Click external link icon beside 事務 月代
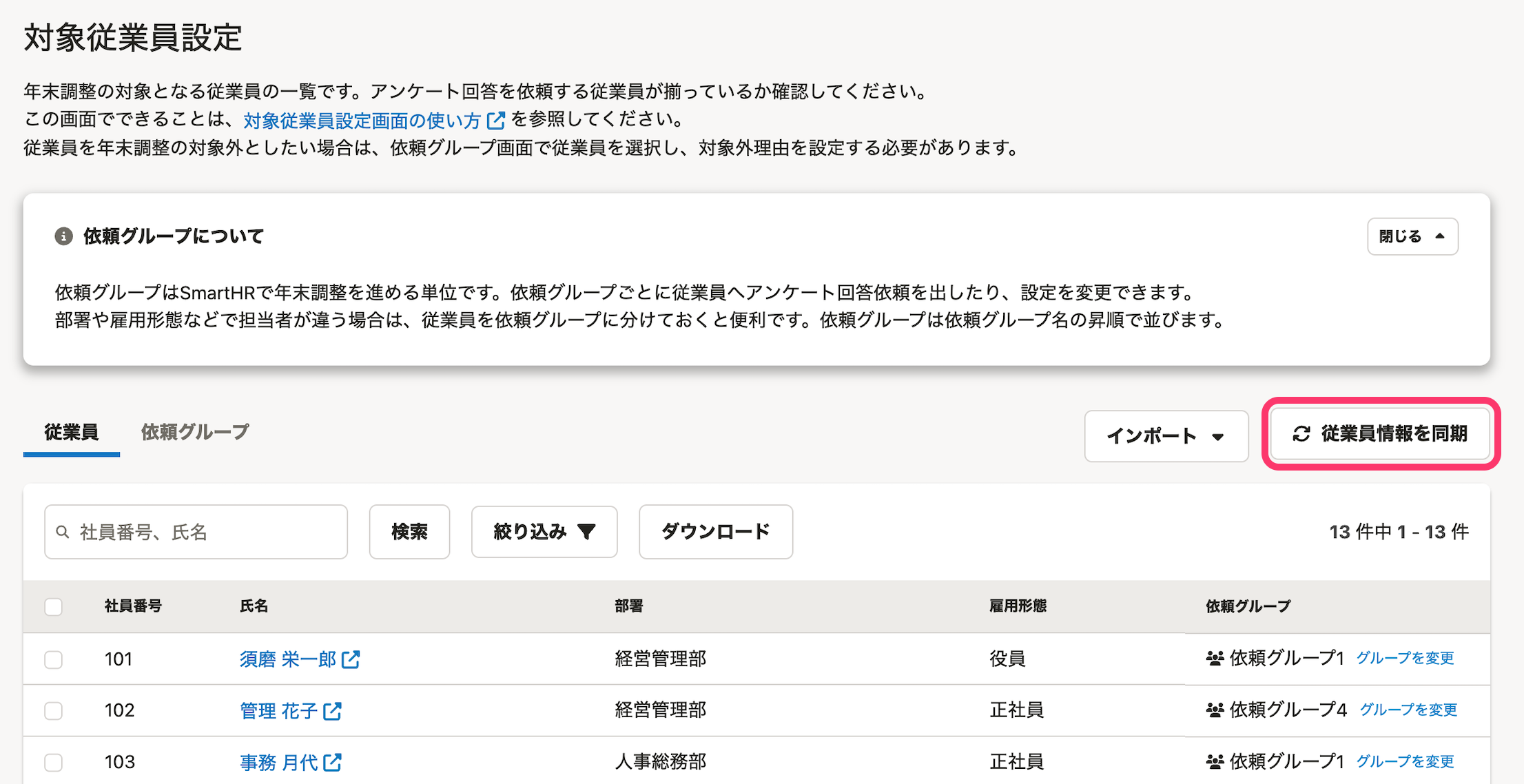The image size is (1524, 784). [333, 762]
